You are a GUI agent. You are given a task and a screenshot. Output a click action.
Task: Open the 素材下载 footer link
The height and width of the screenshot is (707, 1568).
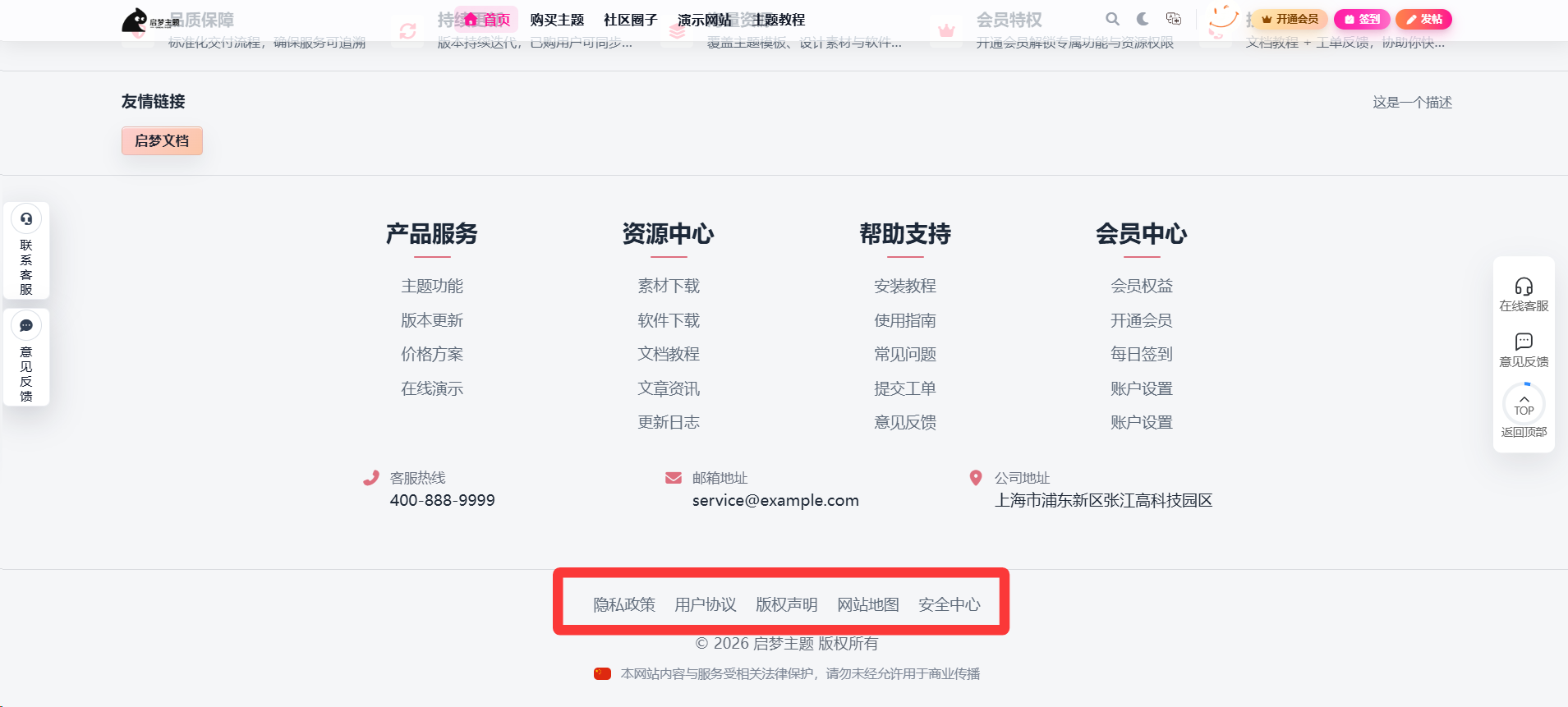(x=669, y=286)
